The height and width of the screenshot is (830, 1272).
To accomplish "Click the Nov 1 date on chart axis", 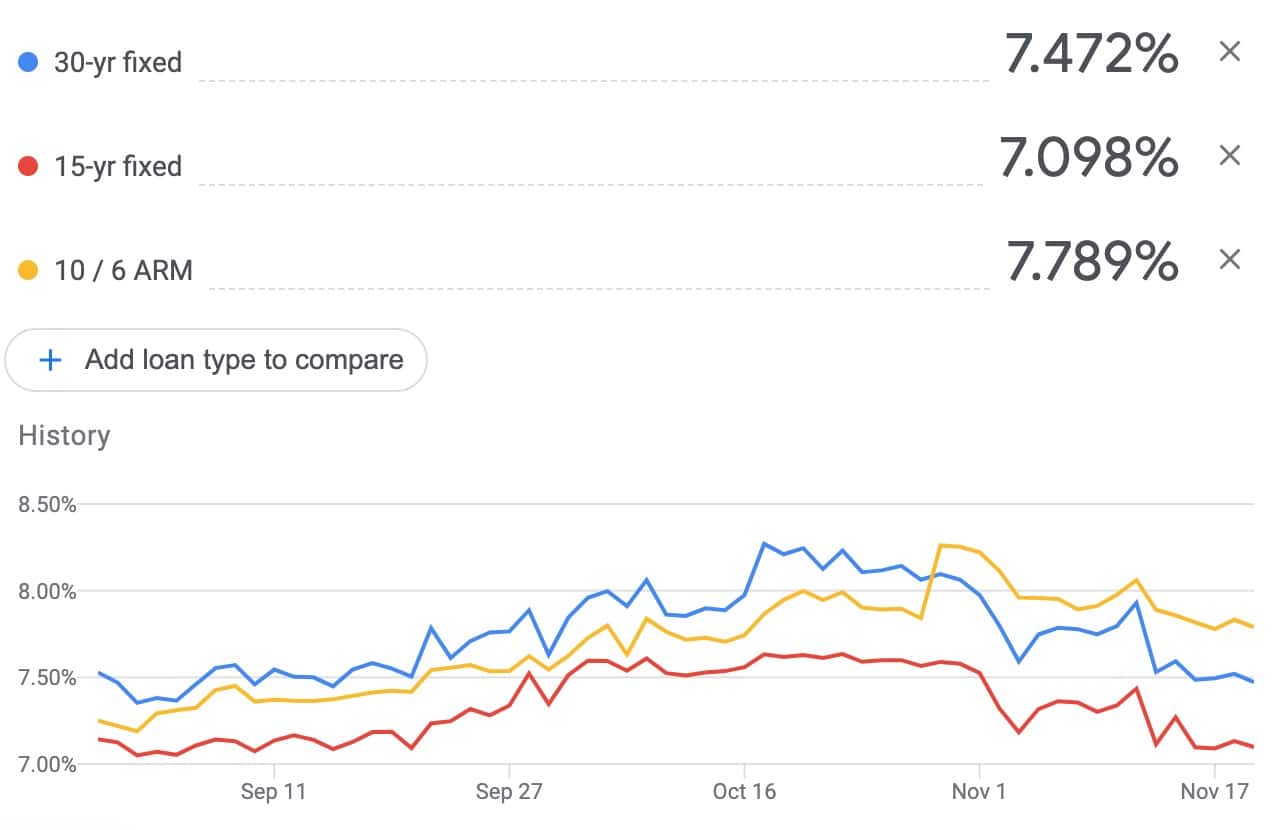I will 979,792.
